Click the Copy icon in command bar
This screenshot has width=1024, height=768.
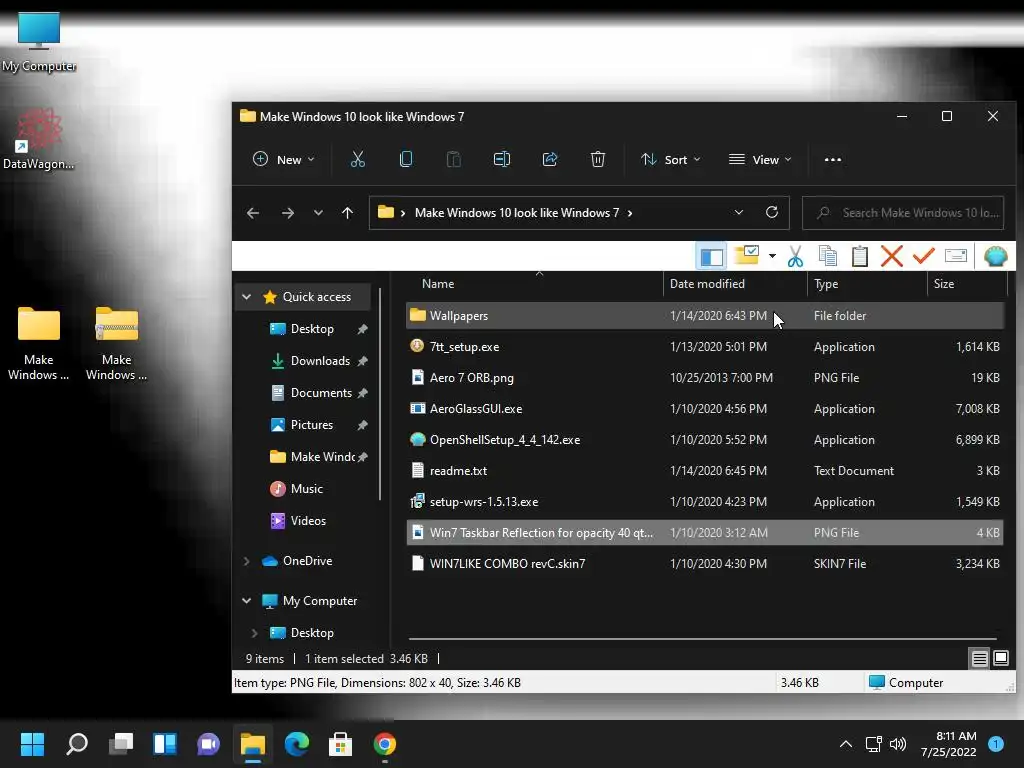406,159
